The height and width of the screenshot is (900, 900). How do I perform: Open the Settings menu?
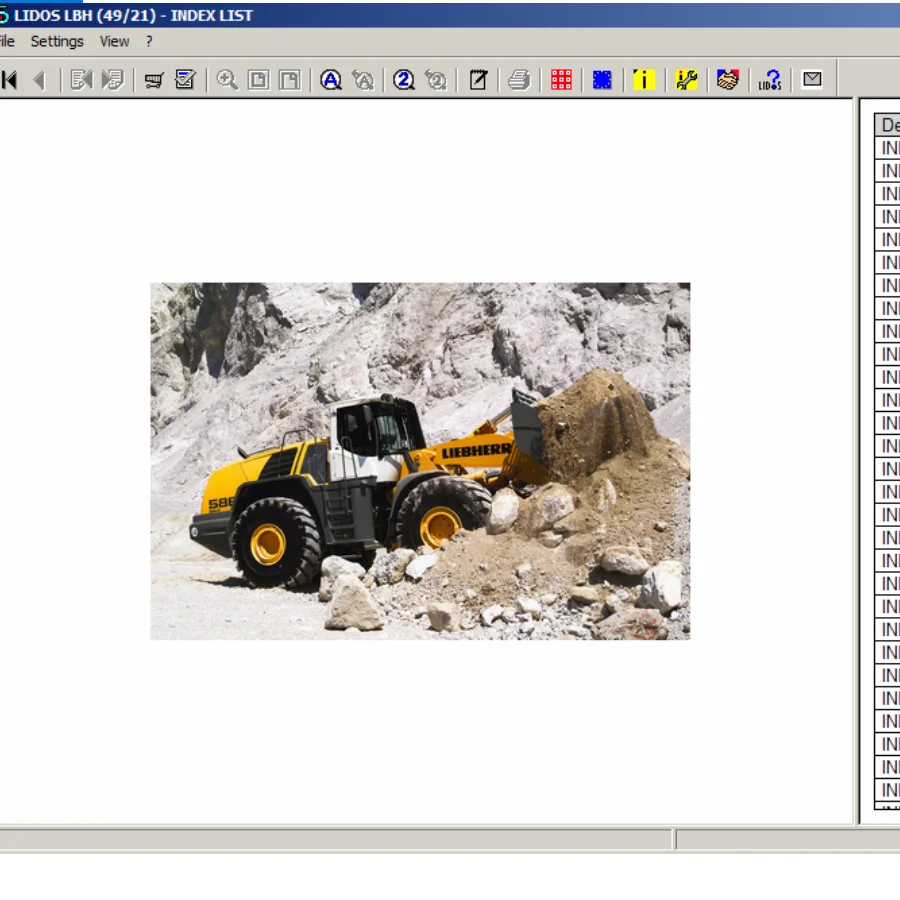57,41
